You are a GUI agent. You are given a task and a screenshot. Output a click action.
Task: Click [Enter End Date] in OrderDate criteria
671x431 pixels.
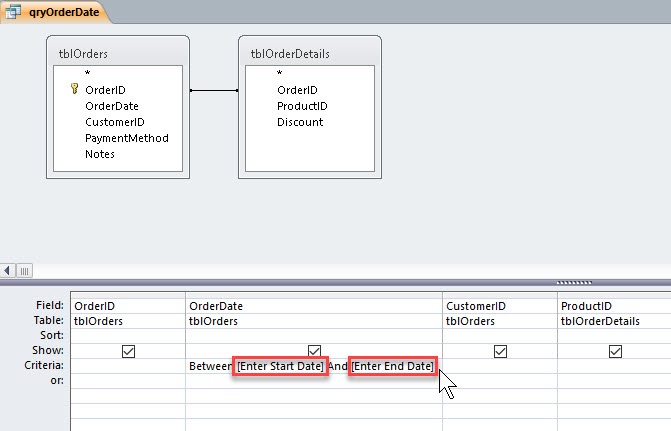point(392,366)
